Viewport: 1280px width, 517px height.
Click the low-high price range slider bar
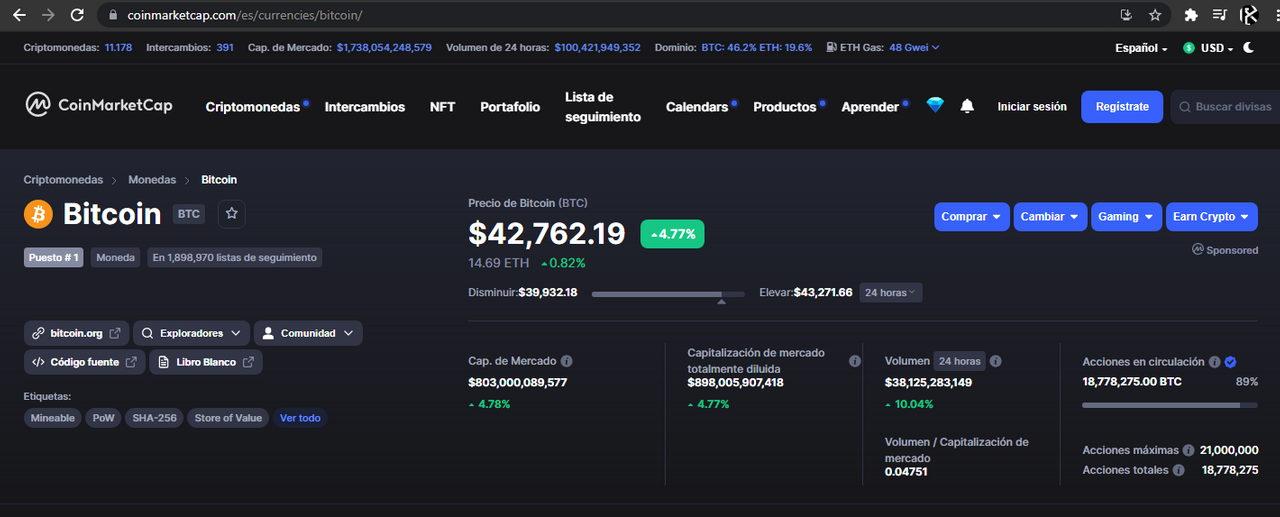tap(668, 294)
